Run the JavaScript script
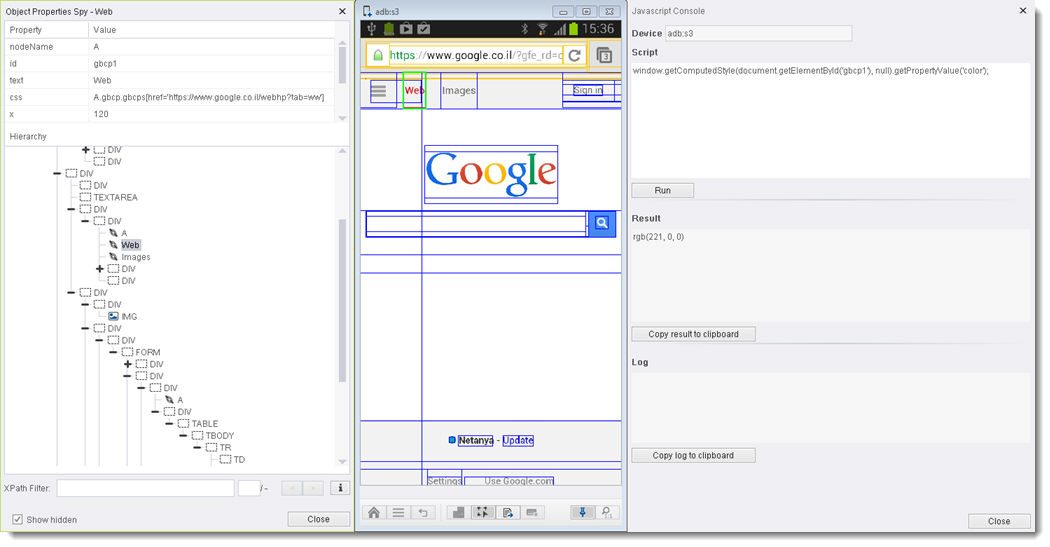This screenshot has width=1050, height=547. point(662,190)
